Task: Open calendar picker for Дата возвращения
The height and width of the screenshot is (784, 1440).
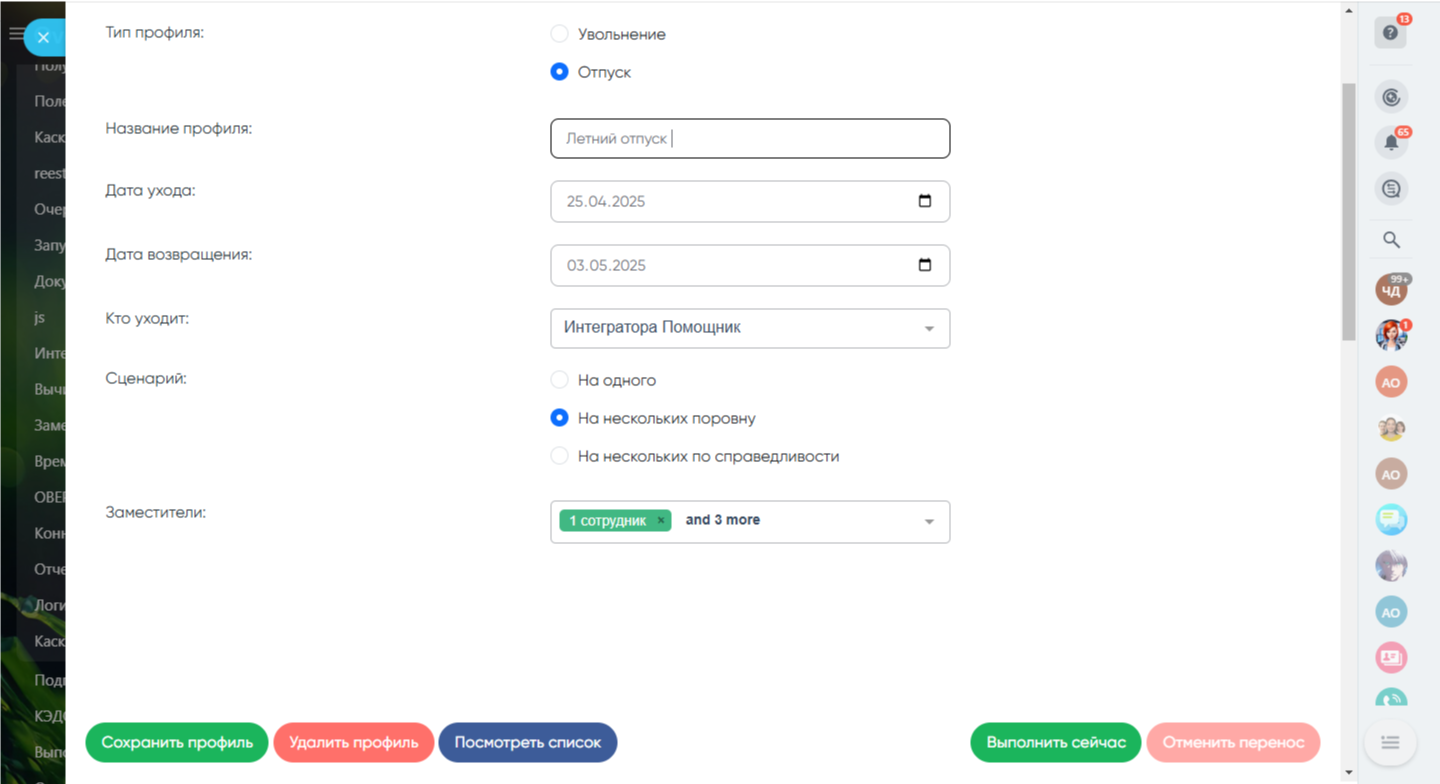Action: [x=925, y=265]
